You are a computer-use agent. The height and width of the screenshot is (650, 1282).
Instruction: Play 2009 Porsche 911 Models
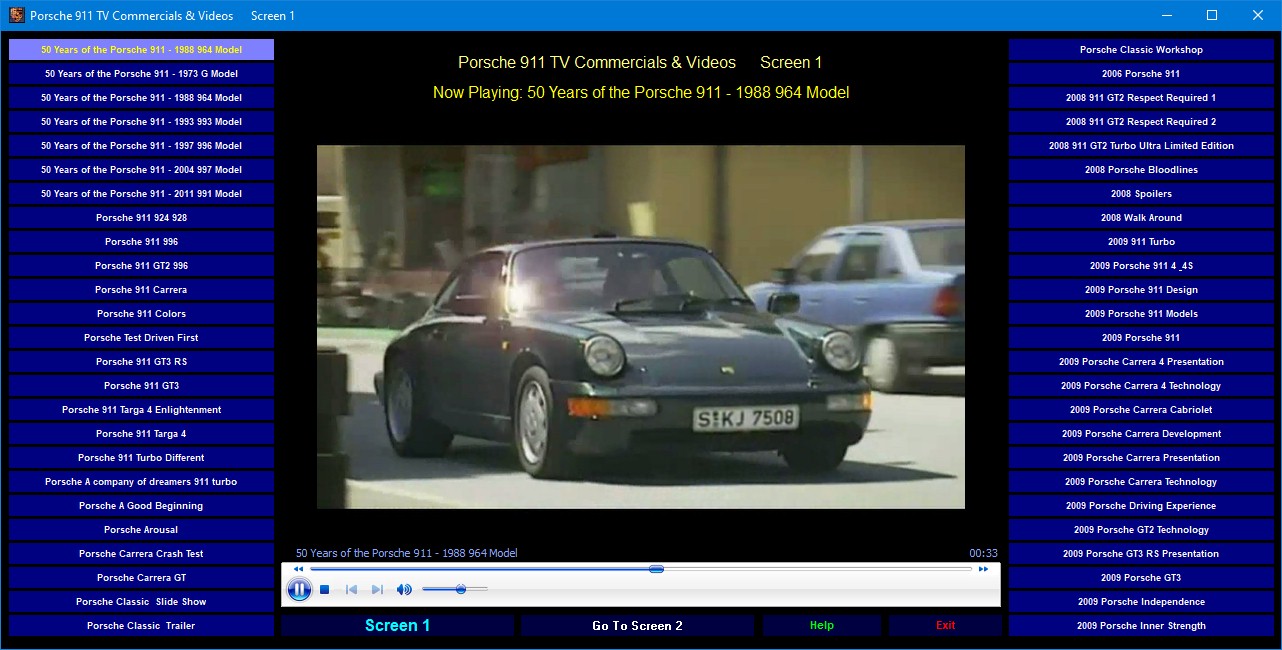[1141, 314]
